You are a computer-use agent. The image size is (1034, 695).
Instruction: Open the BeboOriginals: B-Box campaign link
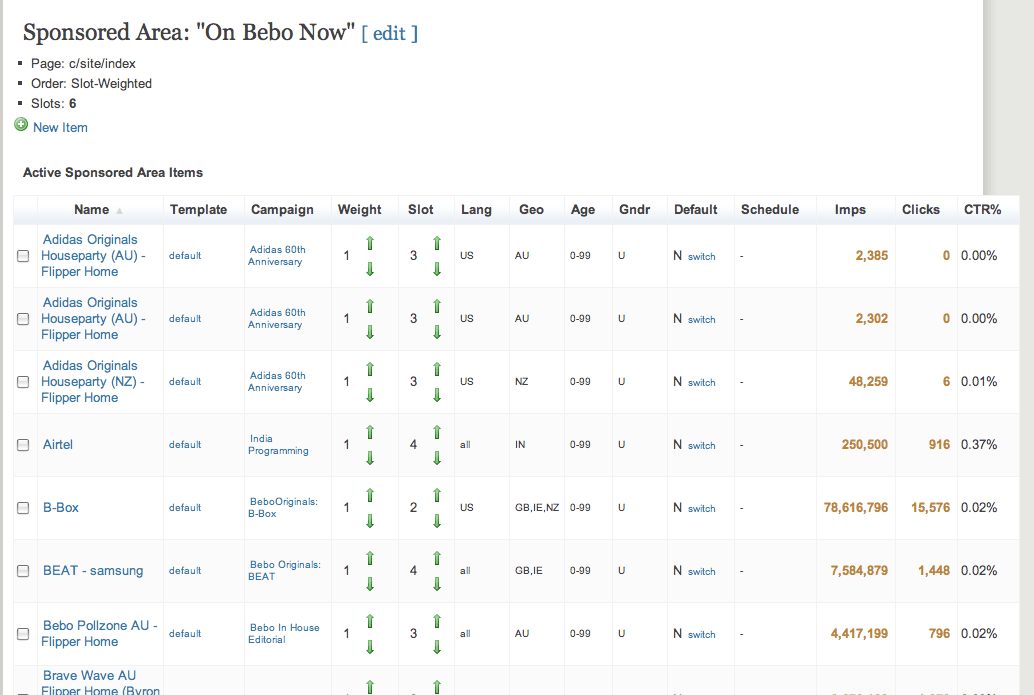click(x=283, y=507)
